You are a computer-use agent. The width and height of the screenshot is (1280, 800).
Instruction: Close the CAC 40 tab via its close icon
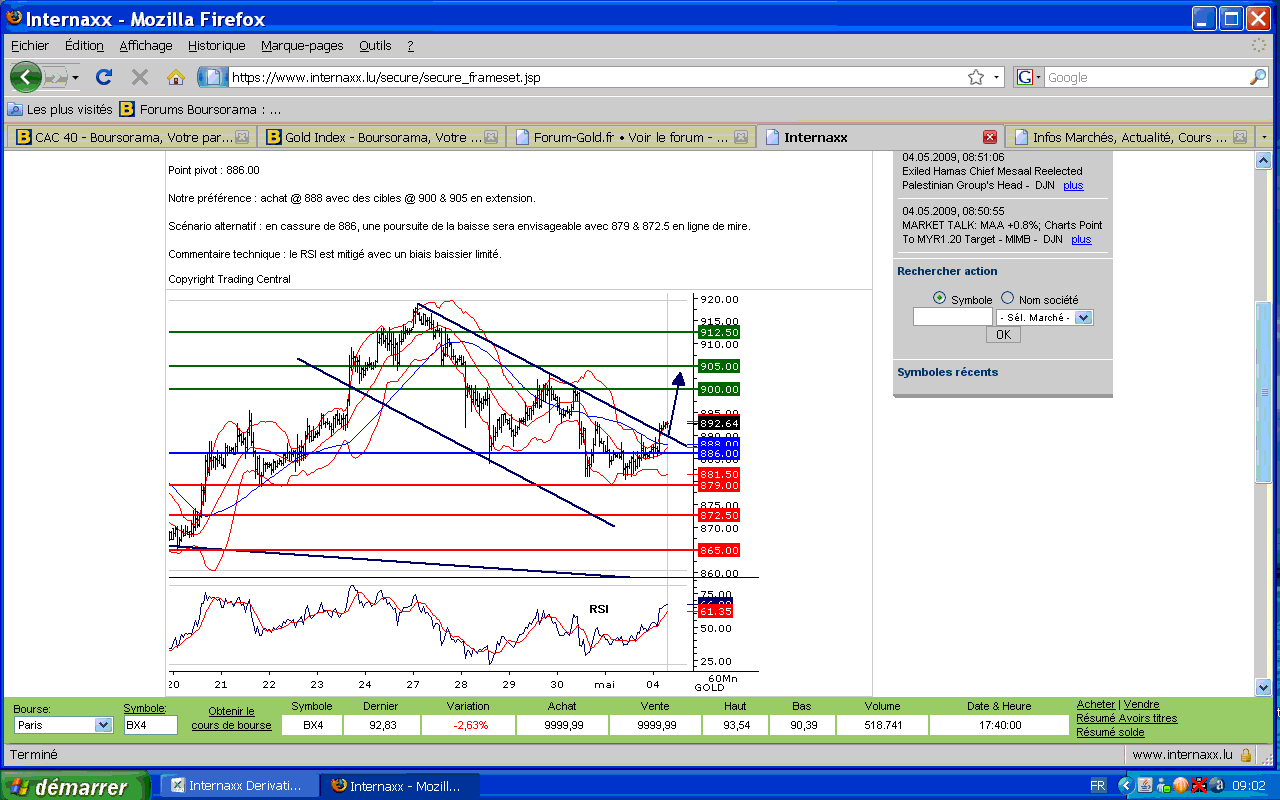241,137
